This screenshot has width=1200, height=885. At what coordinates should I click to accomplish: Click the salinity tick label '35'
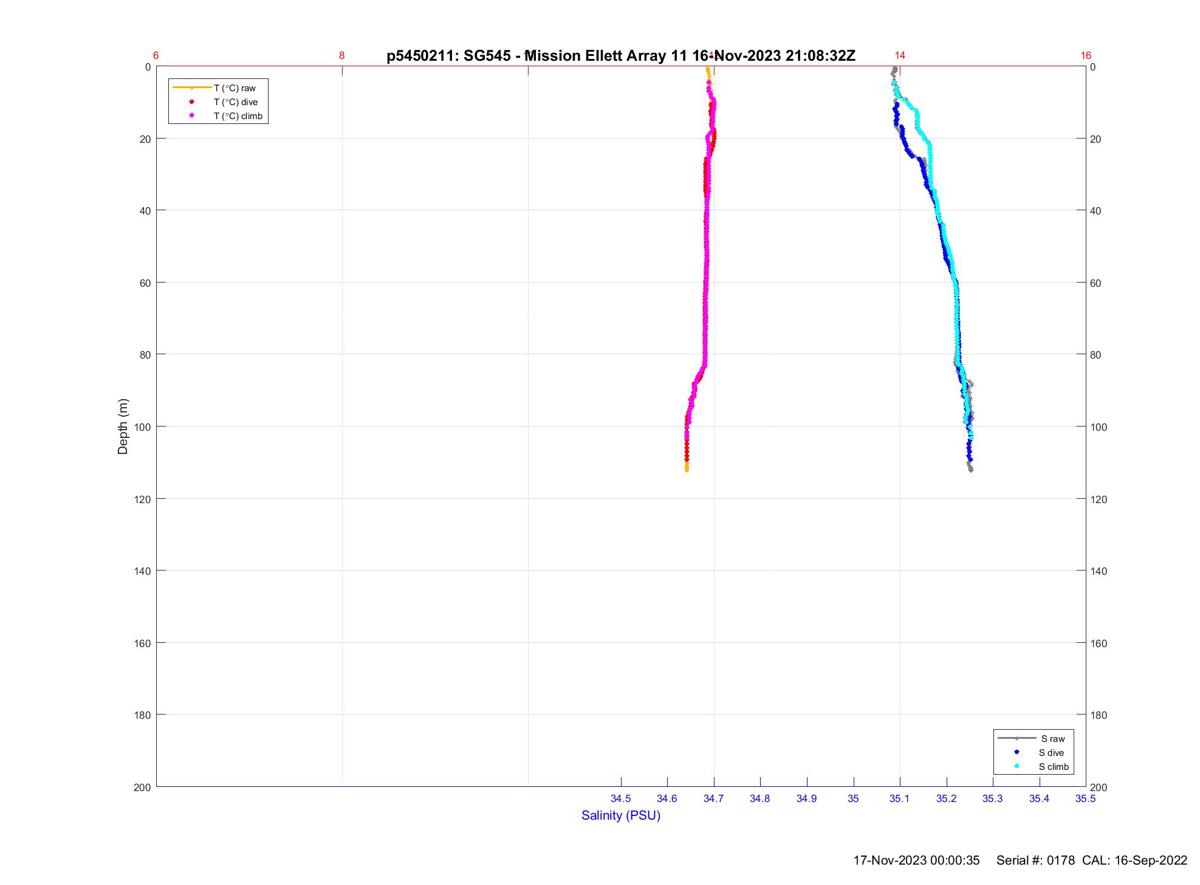click(x=853, y=799)
